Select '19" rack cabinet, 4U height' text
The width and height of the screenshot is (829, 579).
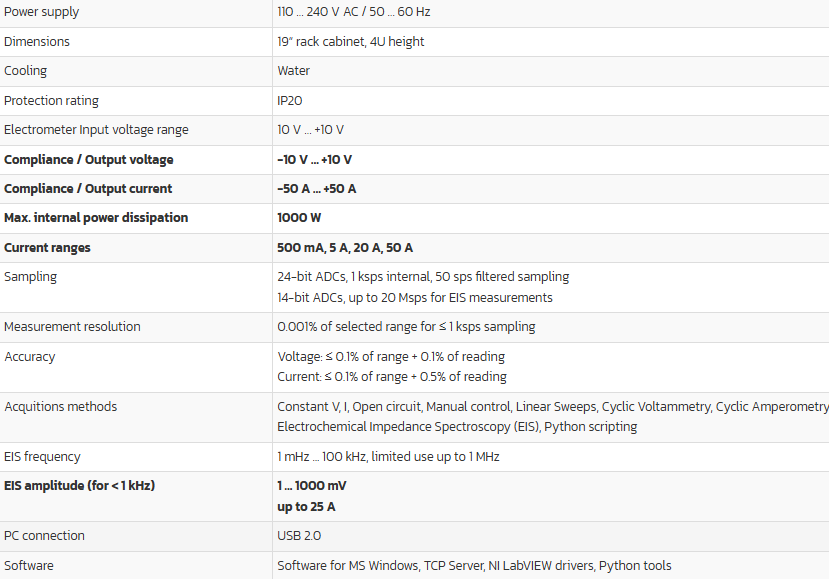click(x=351, y=41)
